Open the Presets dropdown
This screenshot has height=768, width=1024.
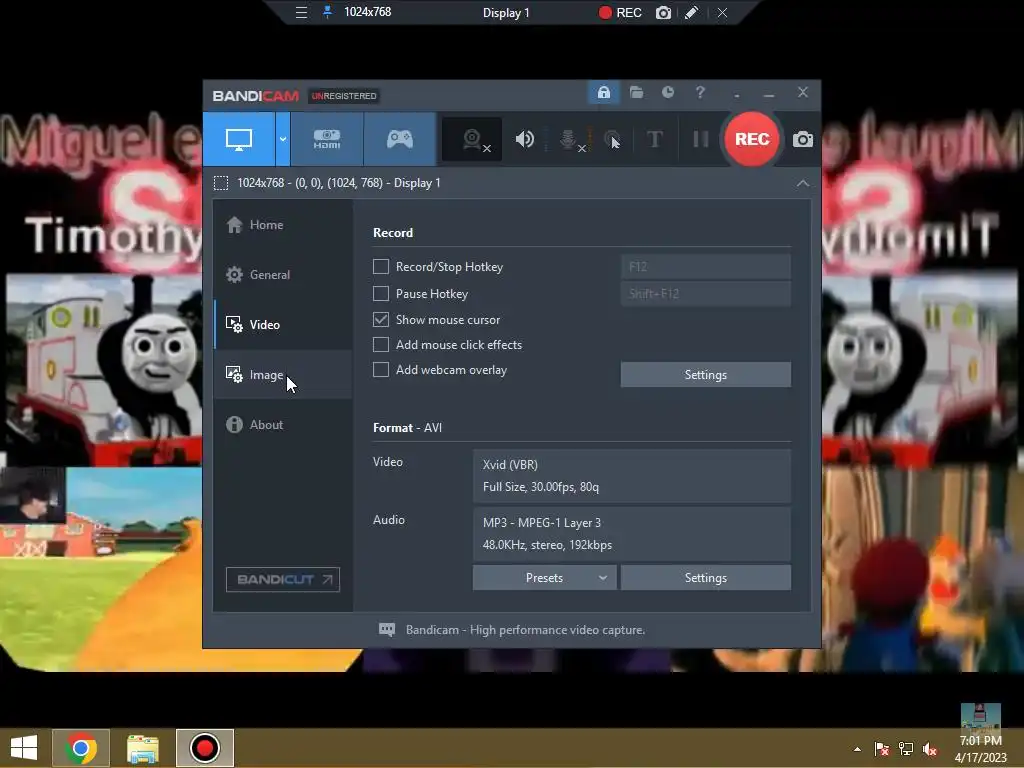[544, 578]
